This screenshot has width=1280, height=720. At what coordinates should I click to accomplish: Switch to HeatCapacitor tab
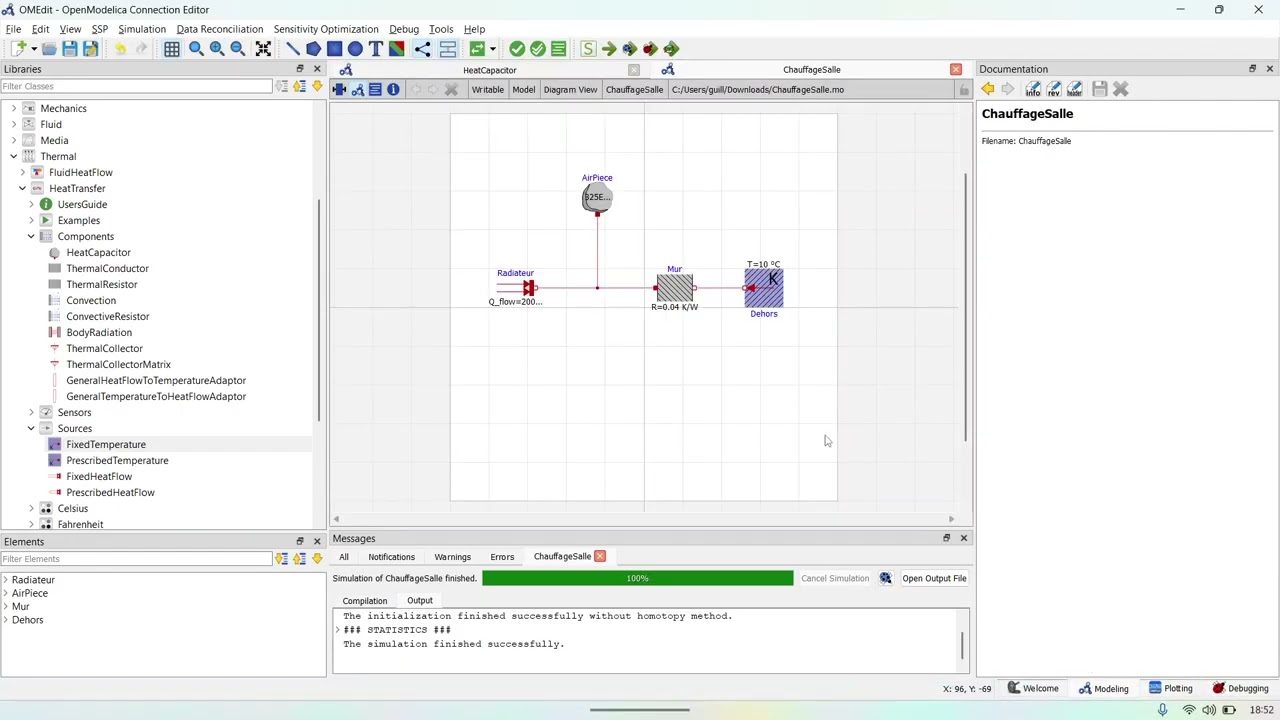[x=489, y=70]
